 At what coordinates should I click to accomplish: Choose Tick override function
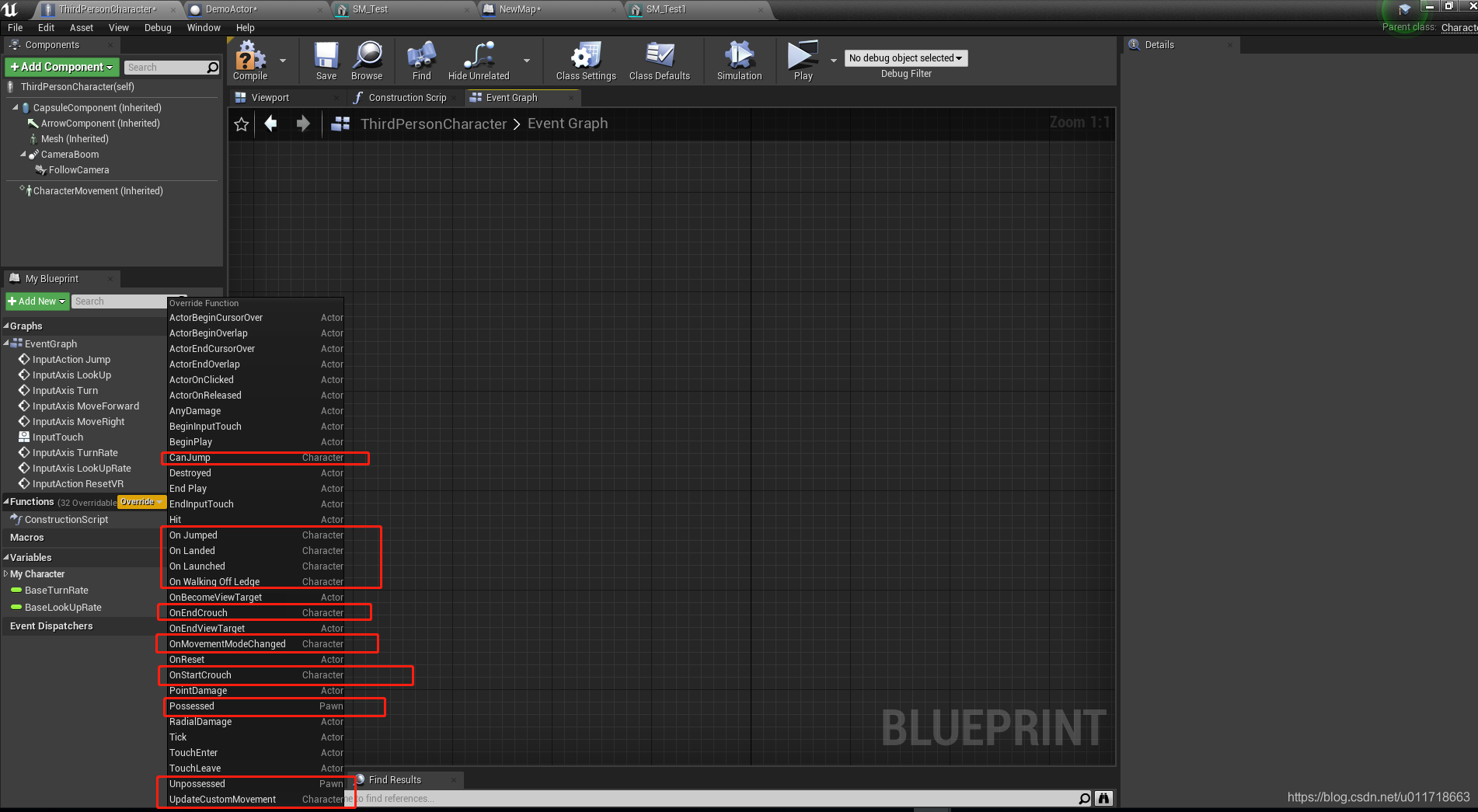click(256, 737)
